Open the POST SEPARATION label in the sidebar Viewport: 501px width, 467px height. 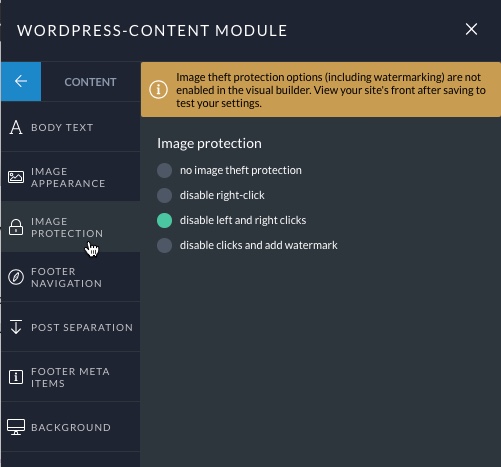click(82, 327)
